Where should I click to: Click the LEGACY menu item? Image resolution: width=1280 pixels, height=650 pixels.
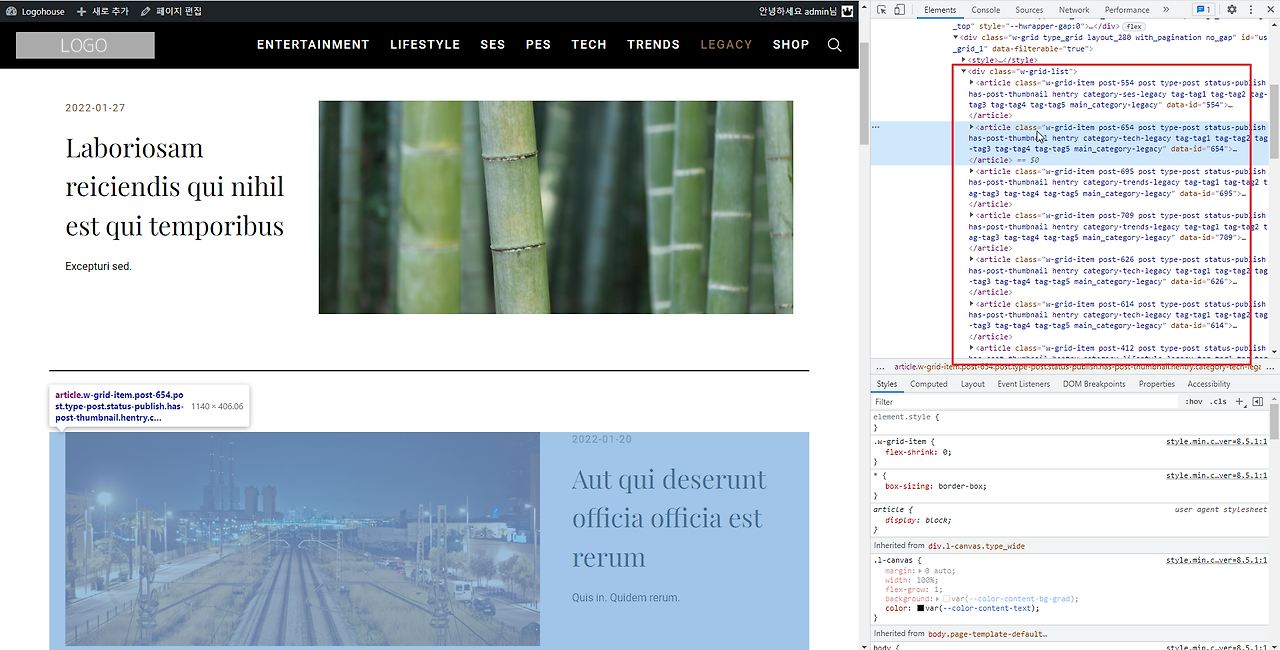pyautogui.click(x=726, y=44)
